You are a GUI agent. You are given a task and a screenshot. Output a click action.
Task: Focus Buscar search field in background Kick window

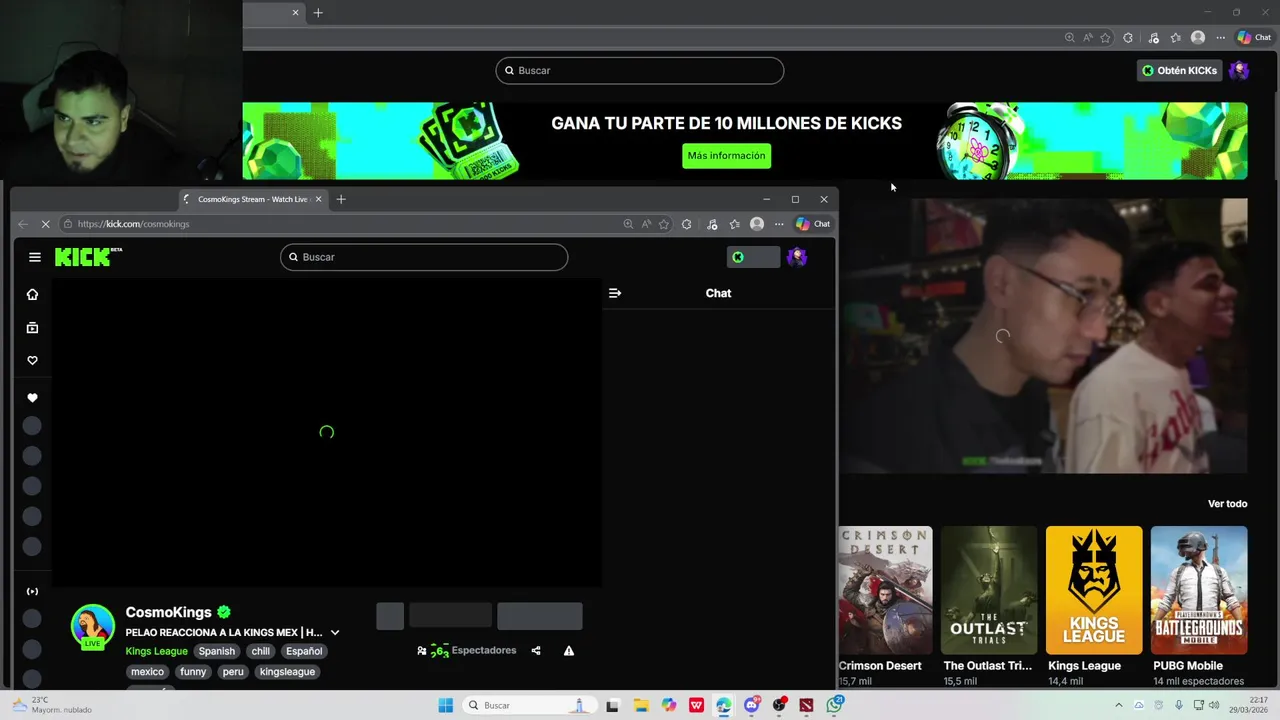[x=640, y=71]
